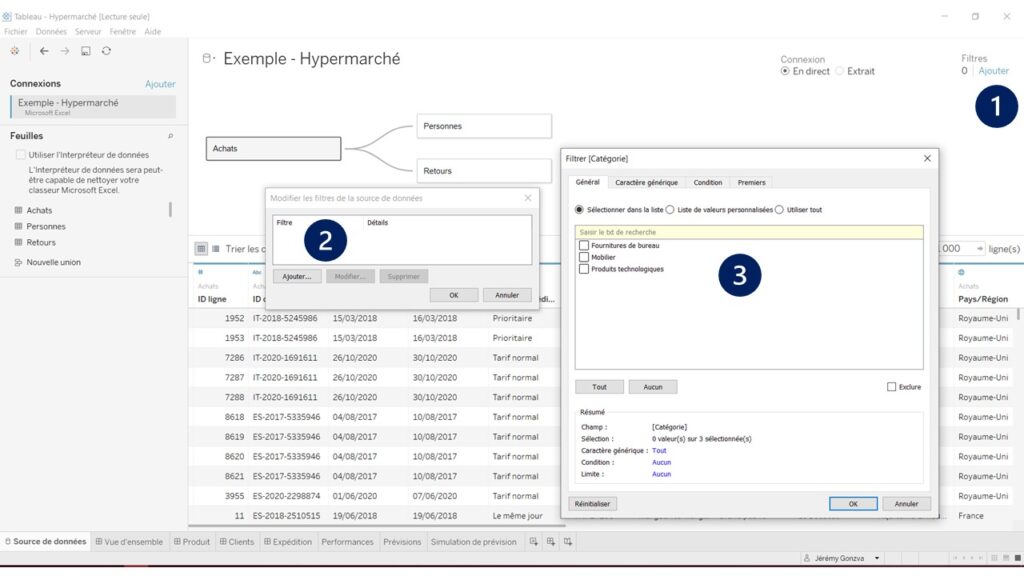Select the En direct connection option

(x=785, y=71)
